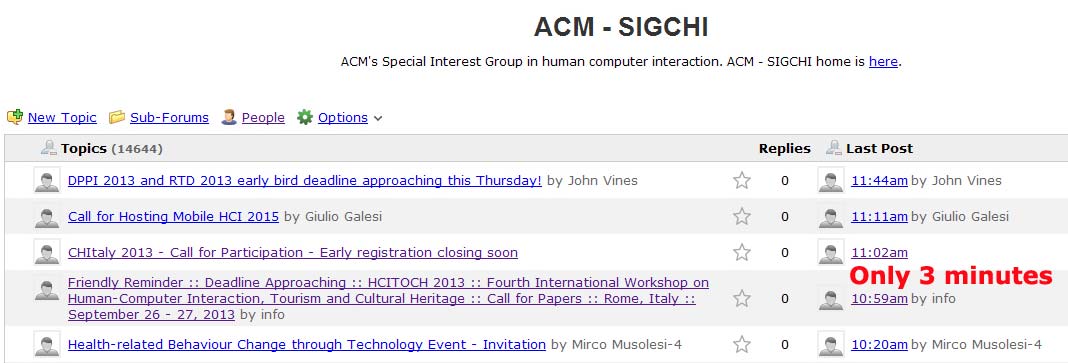Click the People person icon
This screenshot has height=363, width=1068.
pyautogui.click(x=229, y=117)
